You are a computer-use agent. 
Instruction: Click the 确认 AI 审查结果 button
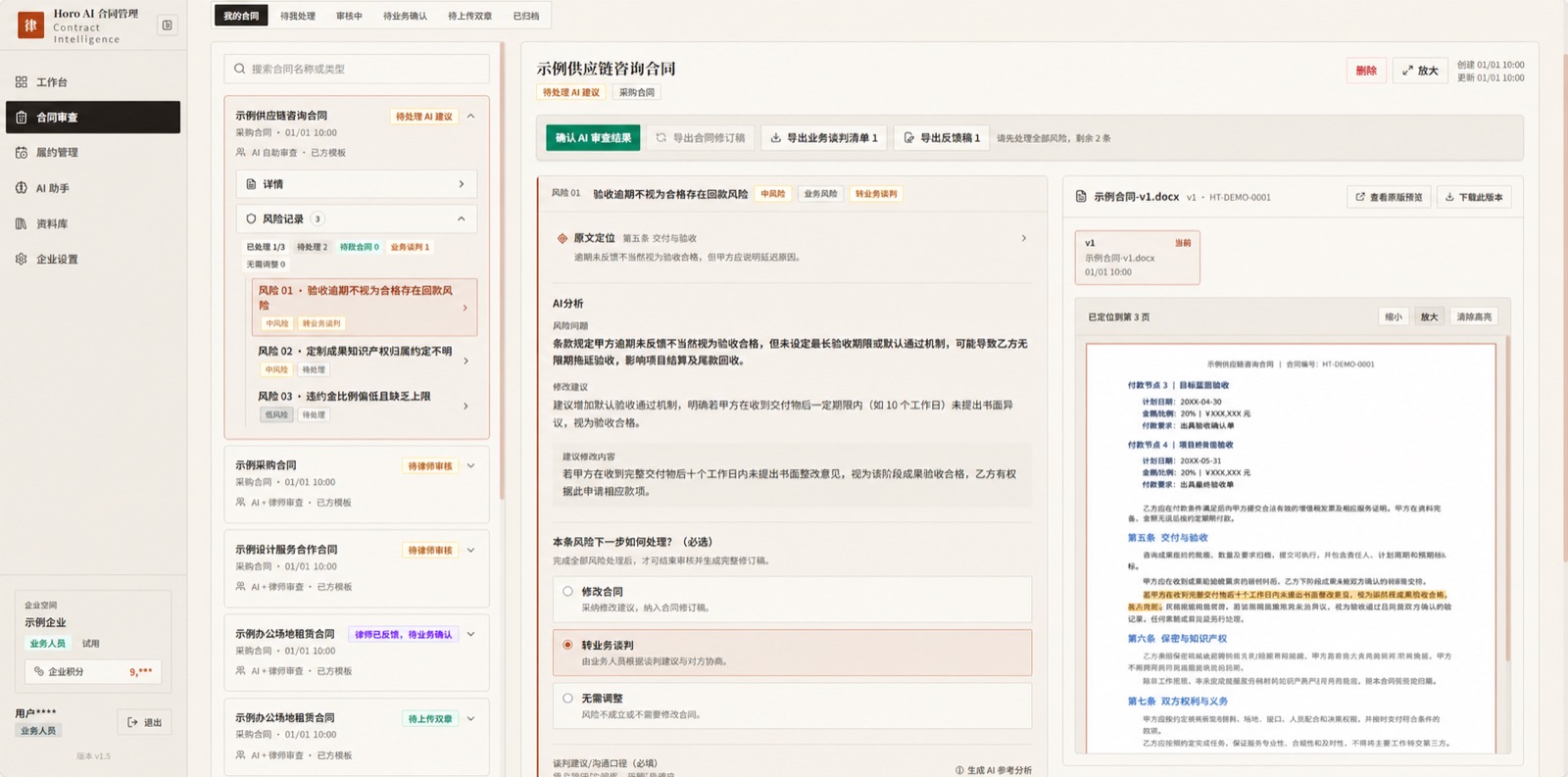(593, 138)
